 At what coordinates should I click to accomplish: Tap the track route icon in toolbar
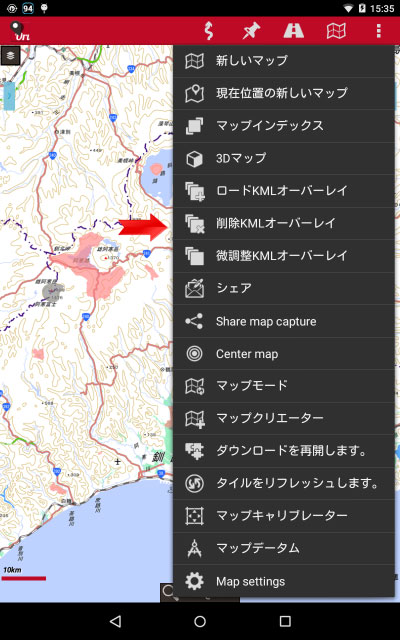209,31
